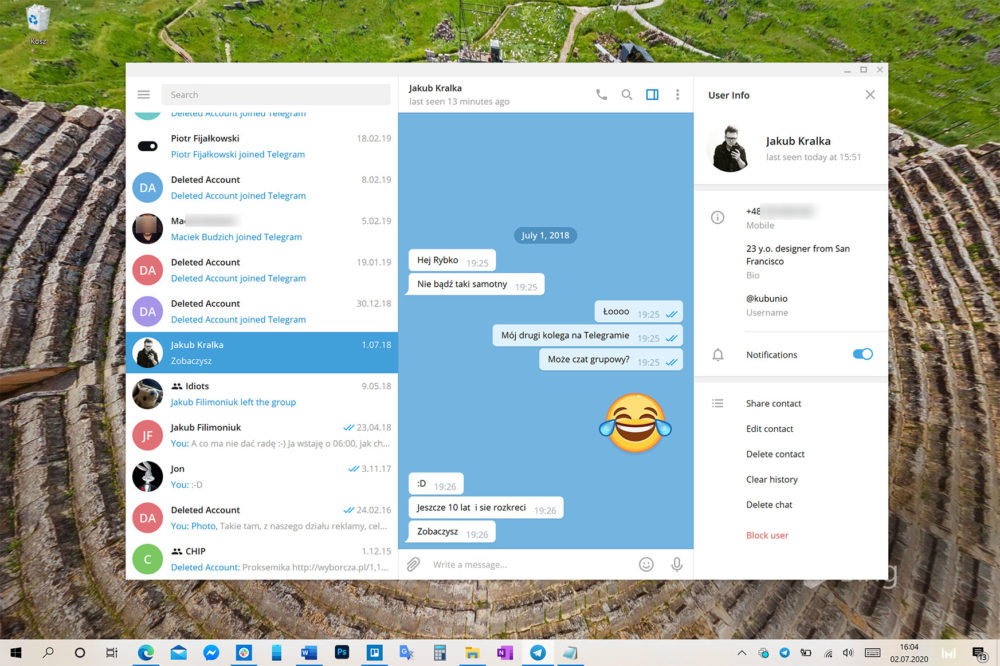Choose Delete chat
This screenshot has width=1000, height=666.
tap(769, 505)
